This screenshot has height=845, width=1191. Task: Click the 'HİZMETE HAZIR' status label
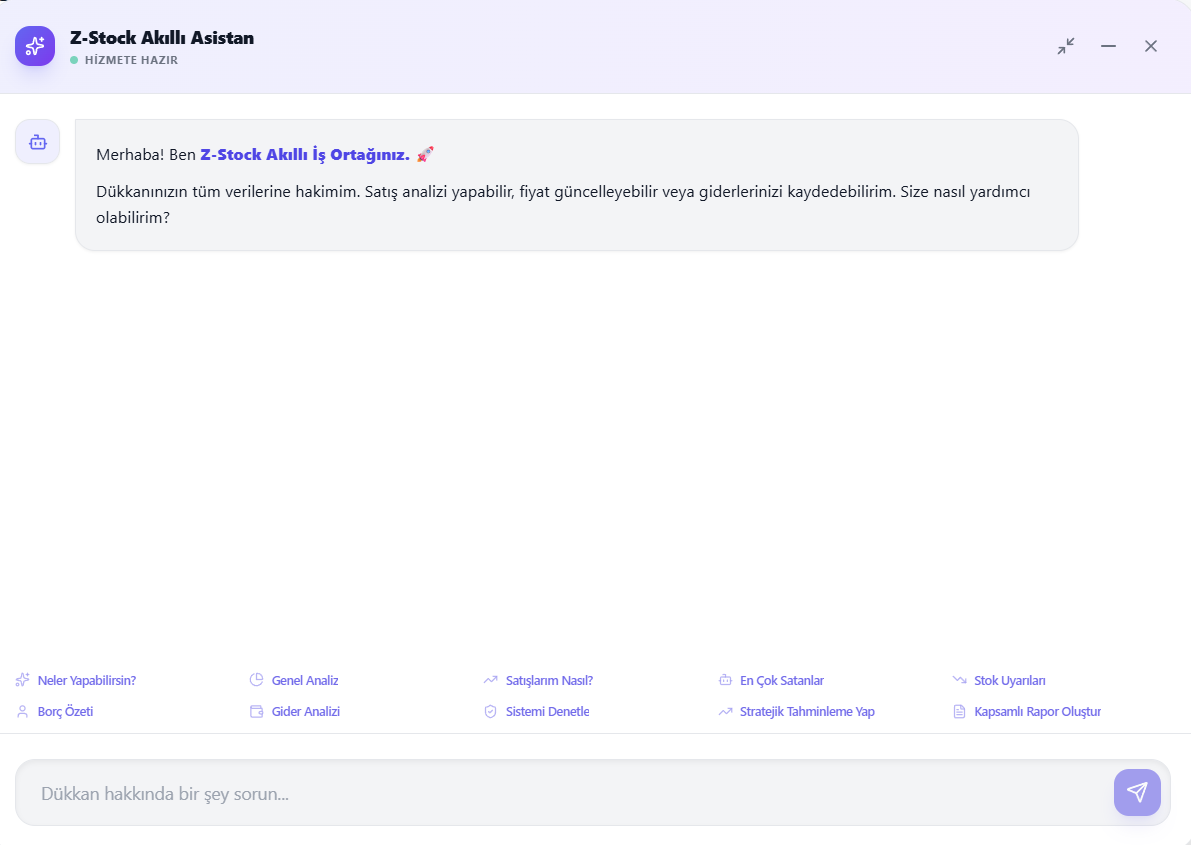click(131, 60)
